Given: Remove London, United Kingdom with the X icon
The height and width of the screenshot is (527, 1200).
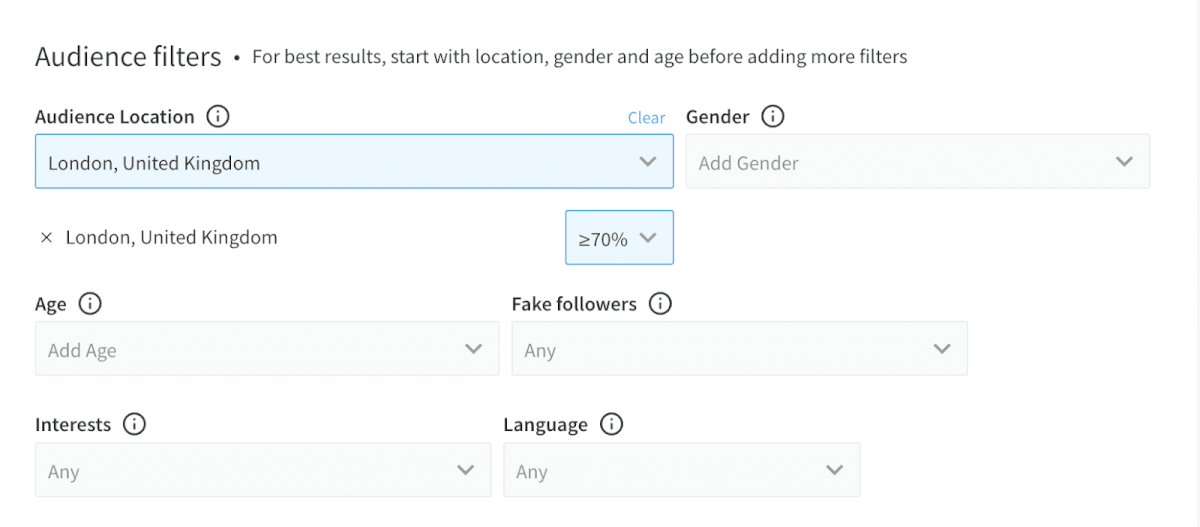Looking at the screenshot, I should click(x=46, y=238).
